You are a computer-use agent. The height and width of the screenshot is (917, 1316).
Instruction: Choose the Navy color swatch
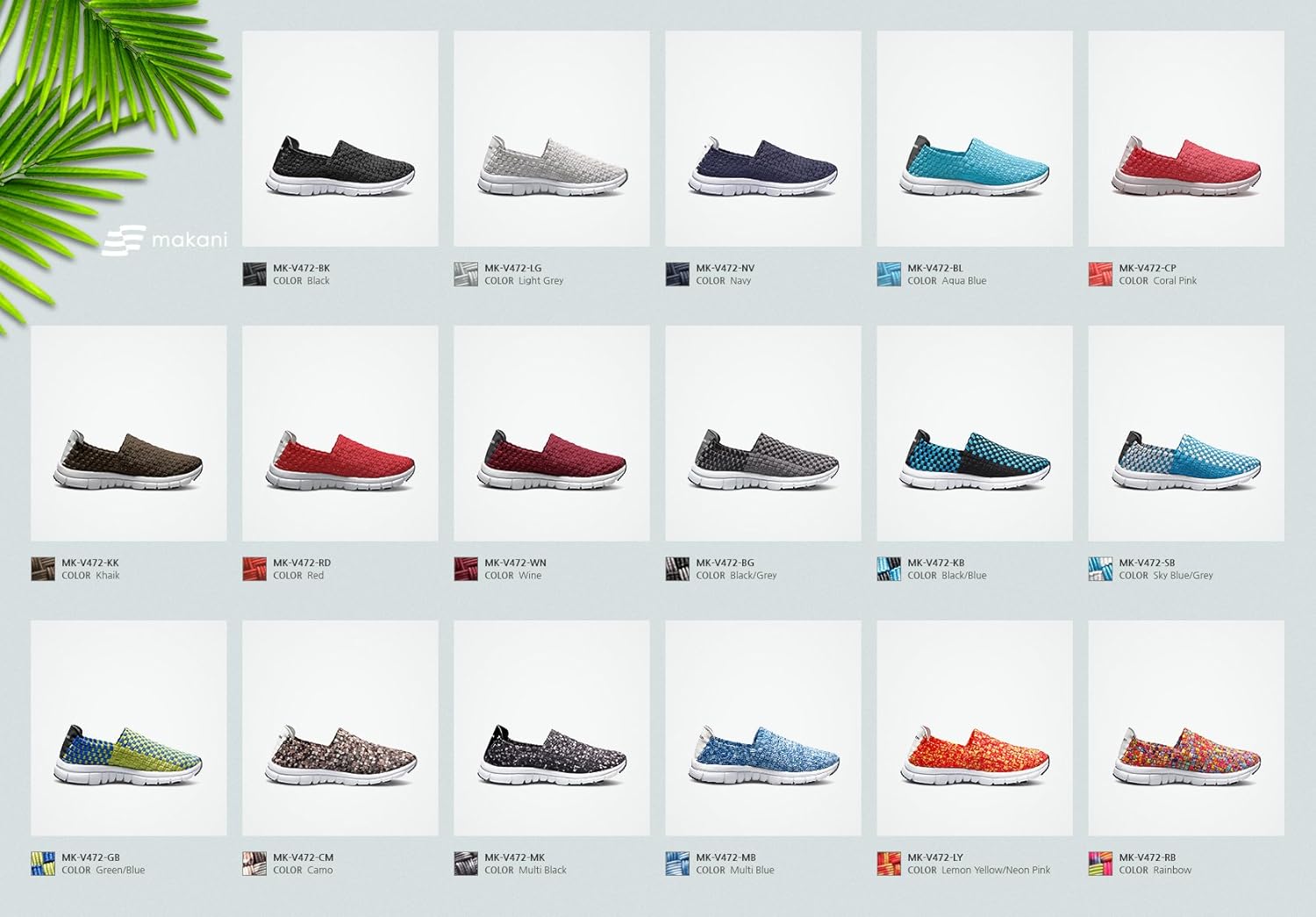coord(677,274)
